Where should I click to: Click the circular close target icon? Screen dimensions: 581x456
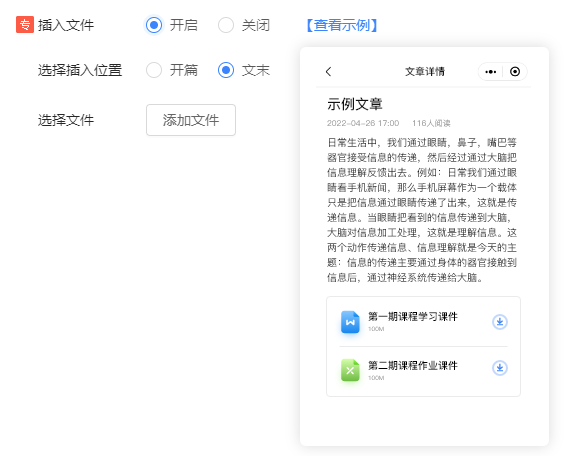[515, 71]
